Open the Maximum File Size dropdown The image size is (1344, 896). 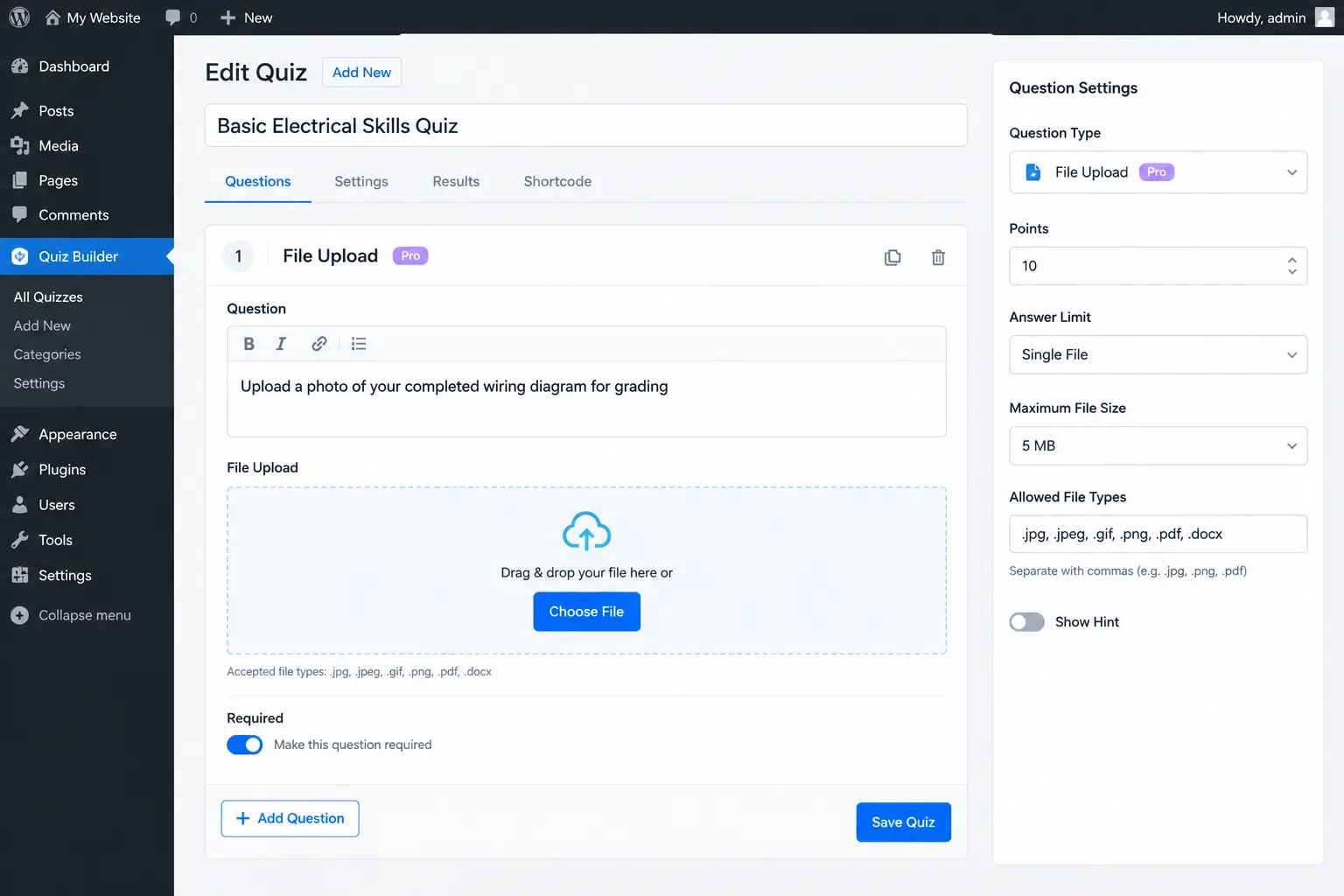click(1158, 445)
